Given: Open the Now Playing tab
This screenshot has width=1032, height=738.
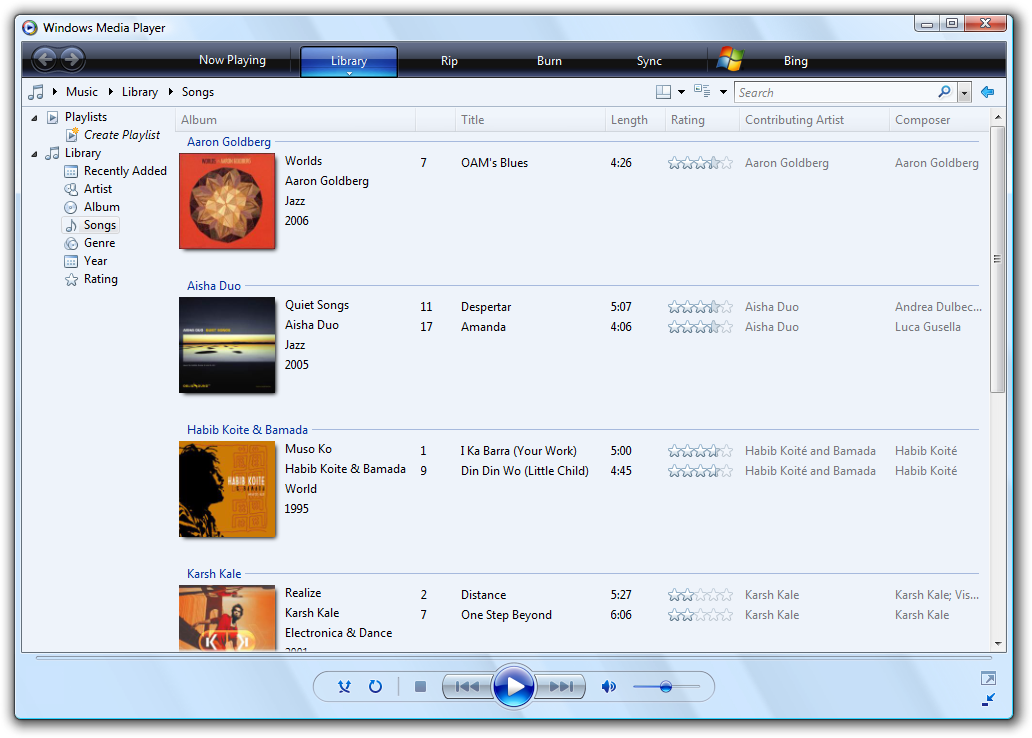Looking at the screenshot, I should [232, 60].
